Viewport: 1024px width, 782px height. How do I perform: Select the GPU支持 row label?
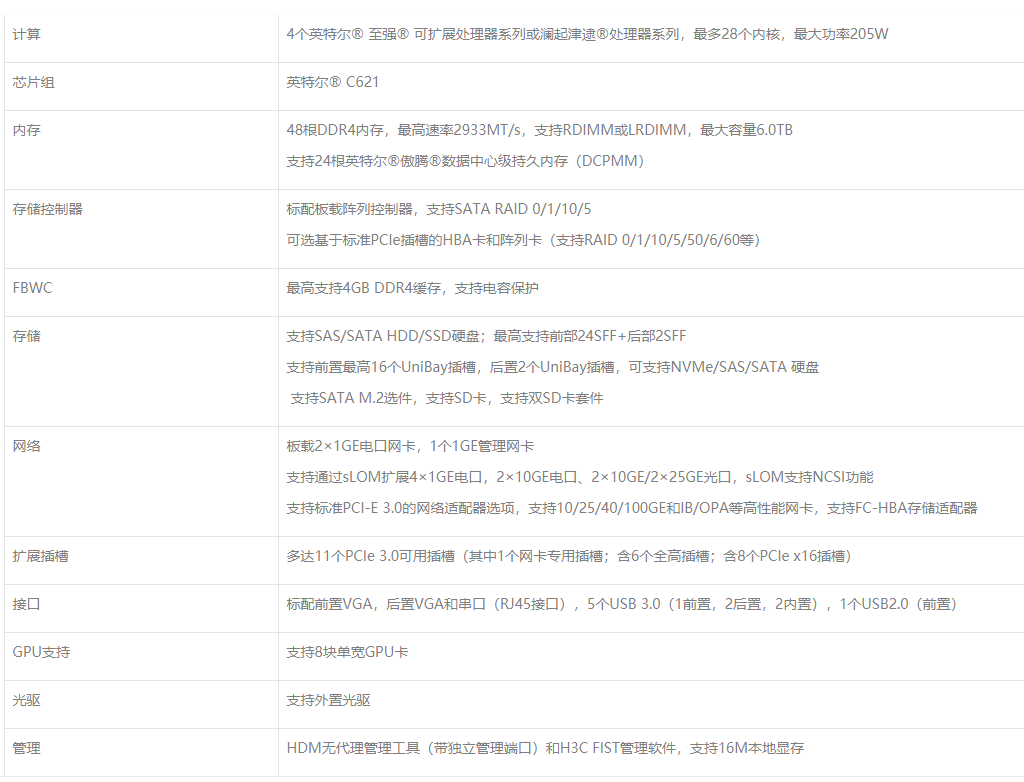(41, 652)
